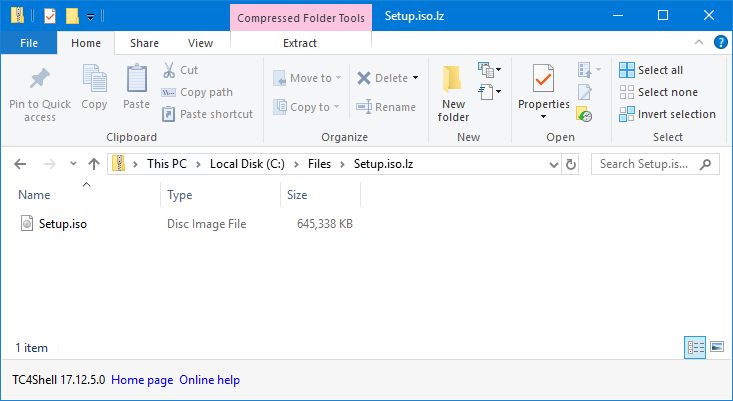Viewport: 733px width, 401px height.
Task: Open the Copy to menu
Action: 306,107
